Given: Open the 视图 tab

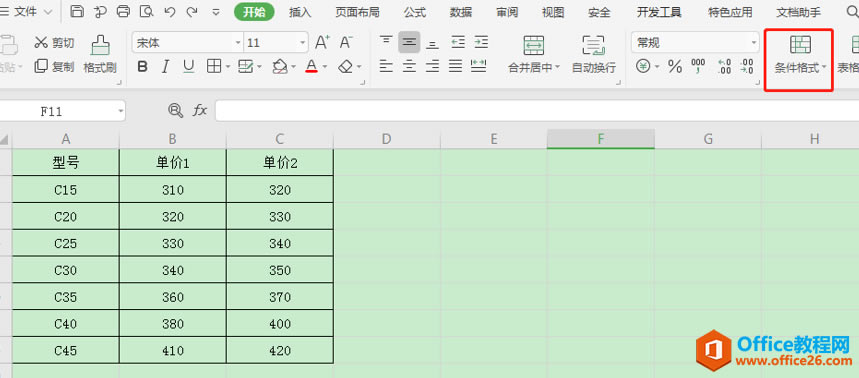Looking at the screenshot, I should (553, 12).
